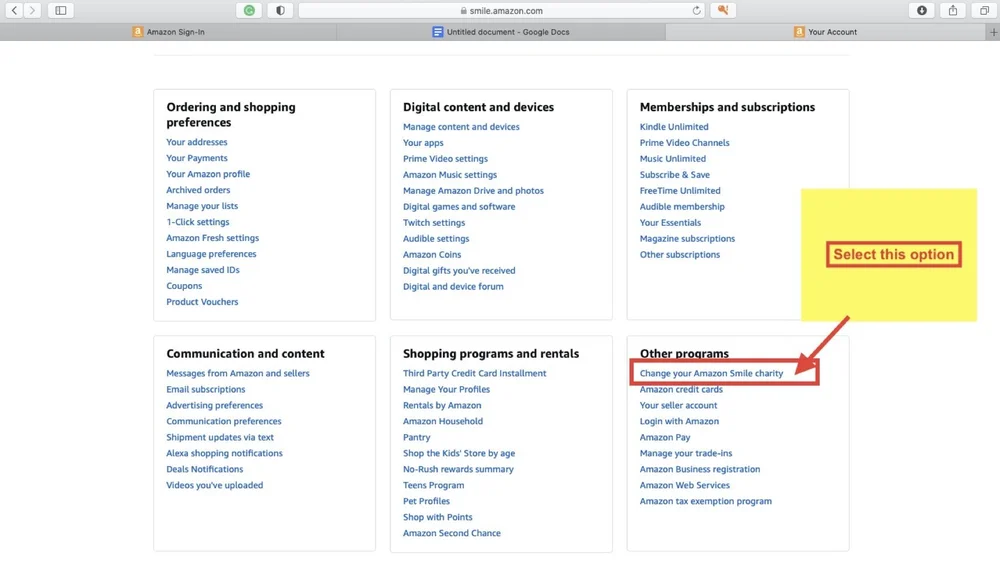Add a new tab with the plus button

993,32
